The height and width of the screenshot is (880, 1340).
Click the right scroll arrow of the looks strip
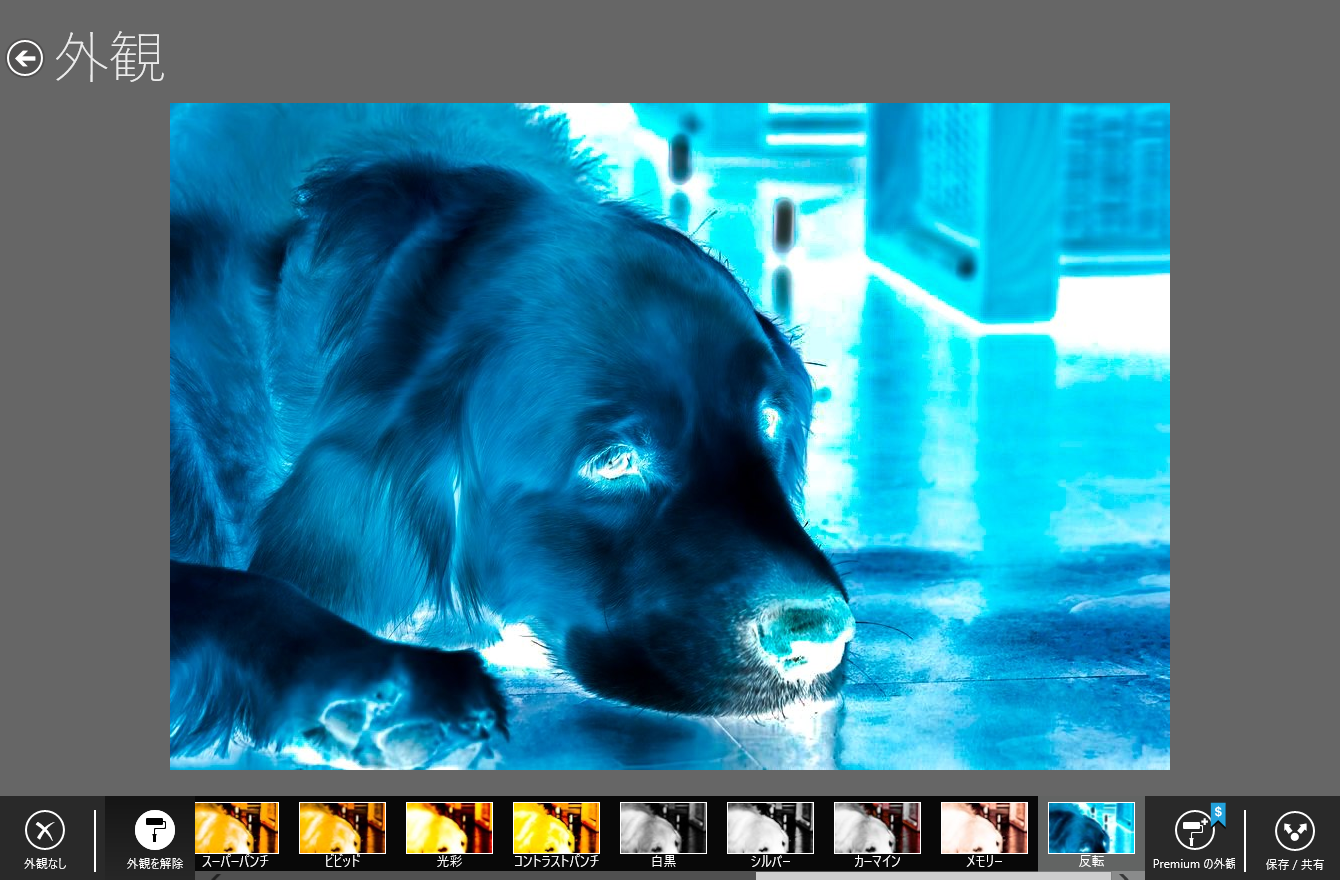coord(1124,876)
